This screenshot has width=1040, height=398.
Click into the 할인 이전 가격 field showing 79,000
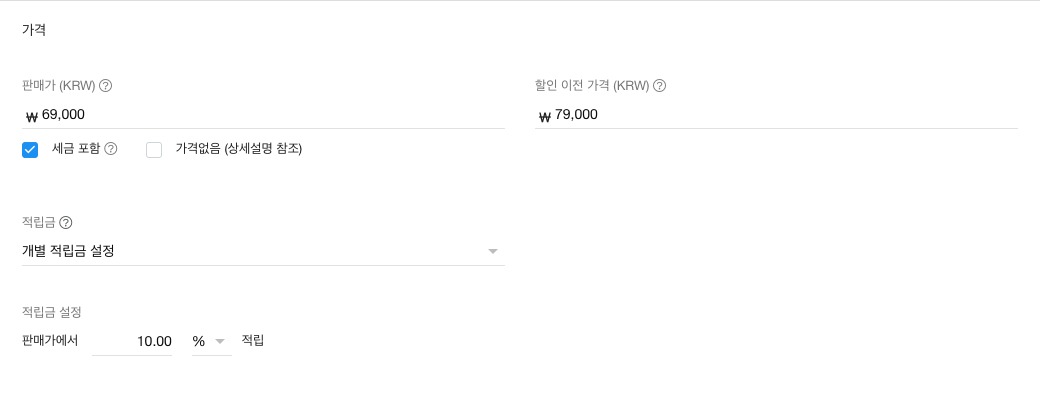pyautogui.click(x=777, y=115)
